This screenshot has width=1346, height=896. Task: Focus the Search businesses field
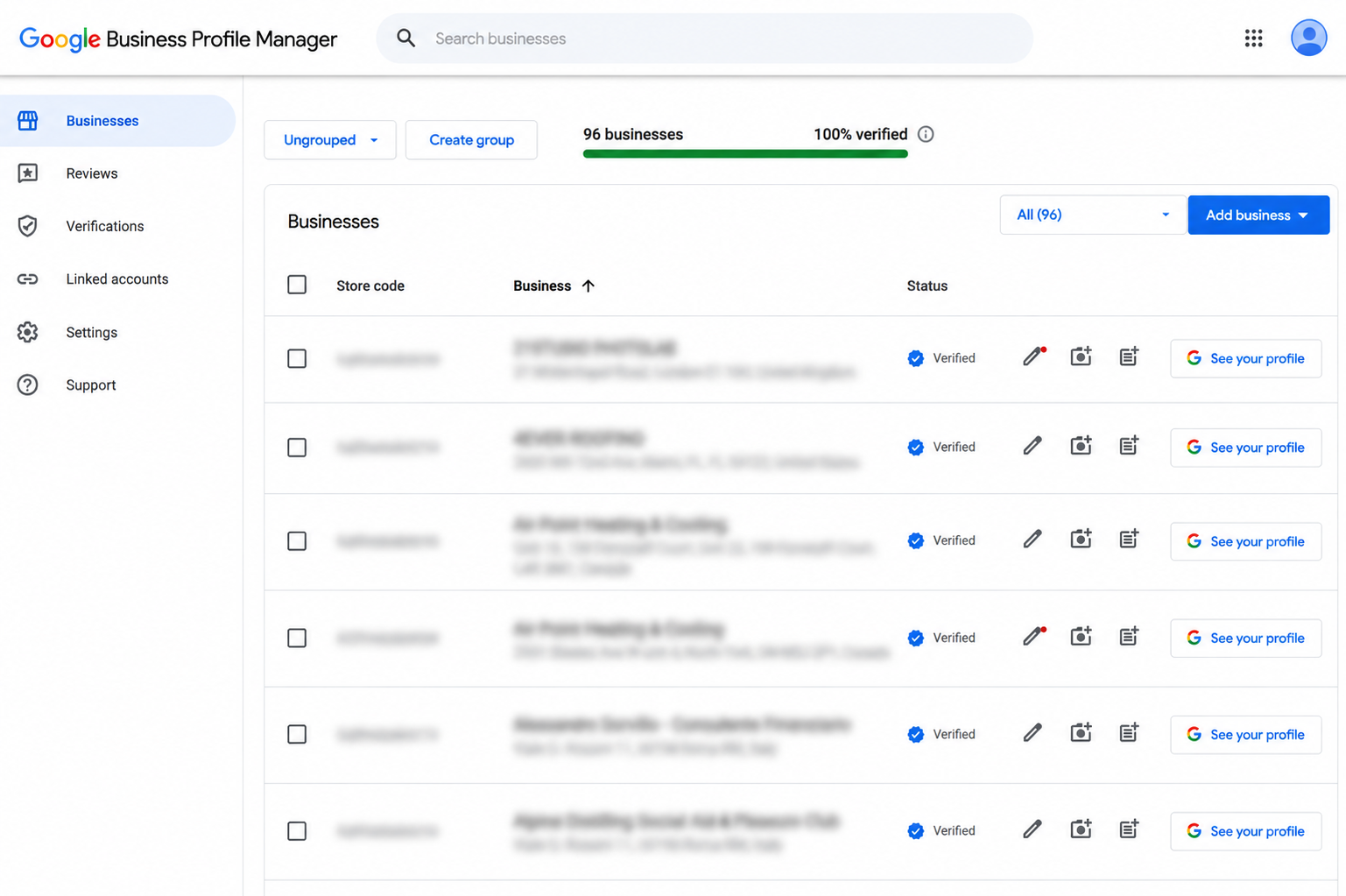coord(705,39)
